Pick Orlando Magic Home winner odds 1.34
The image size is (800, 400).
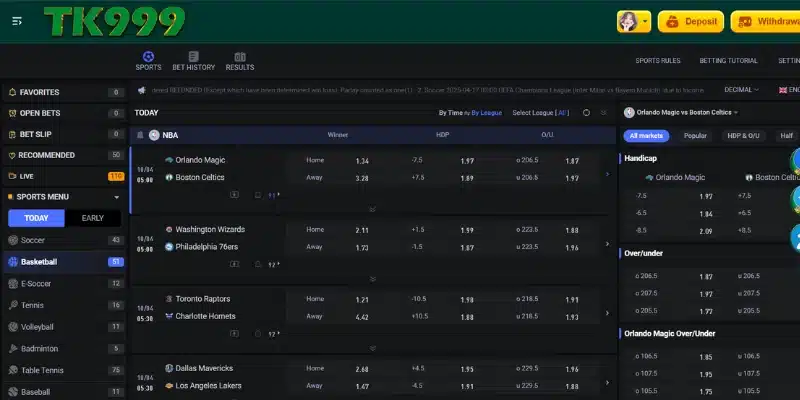pyautogui.click(x=362, y=160)
